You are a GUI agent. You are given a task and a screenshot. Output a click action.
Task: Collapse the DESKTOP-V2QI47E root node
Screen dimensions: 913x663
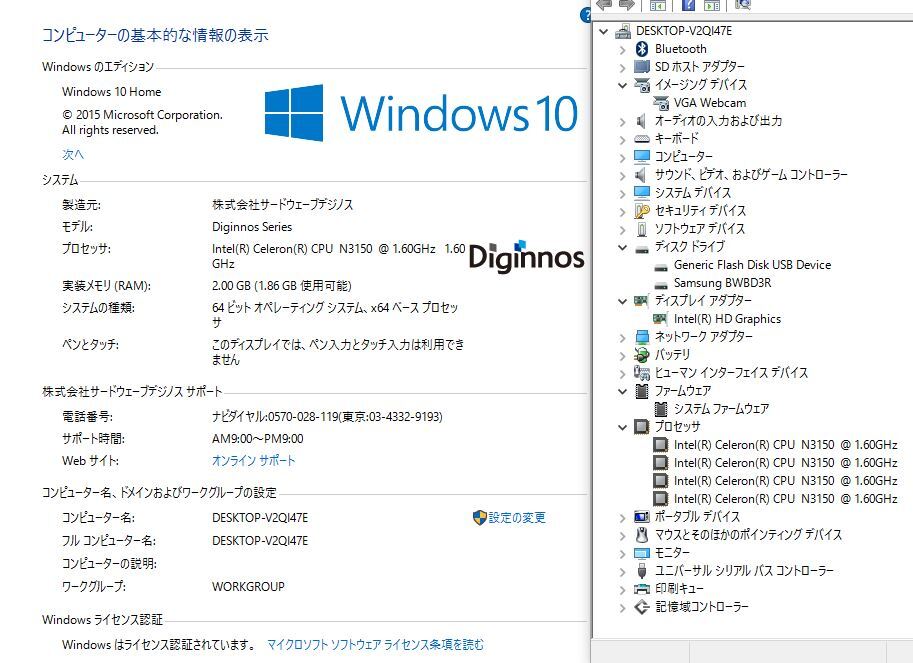pyautogui.click(x=603, y=31)
